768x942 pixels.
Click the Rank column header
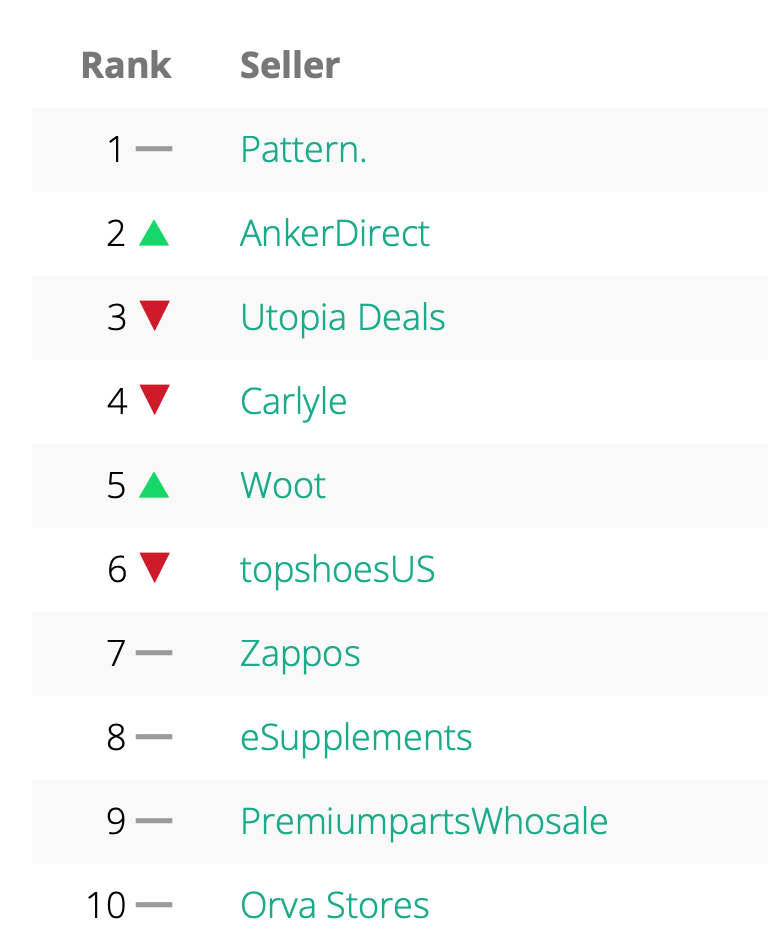[x=126, y=66]
